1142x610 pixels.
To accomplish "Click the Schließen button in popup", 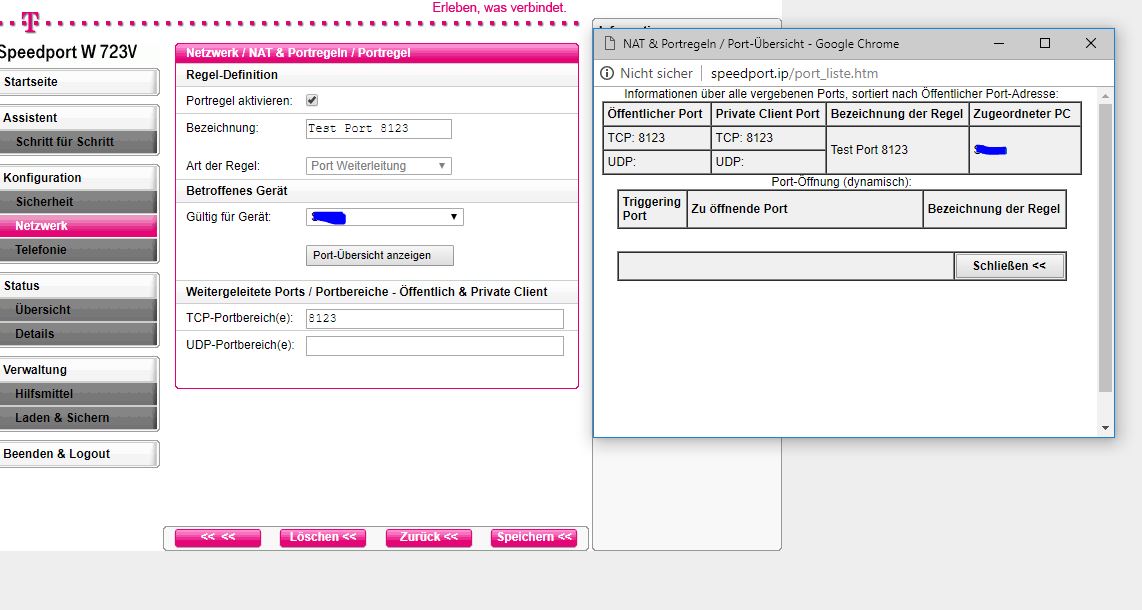I will tap(1009, 266).
